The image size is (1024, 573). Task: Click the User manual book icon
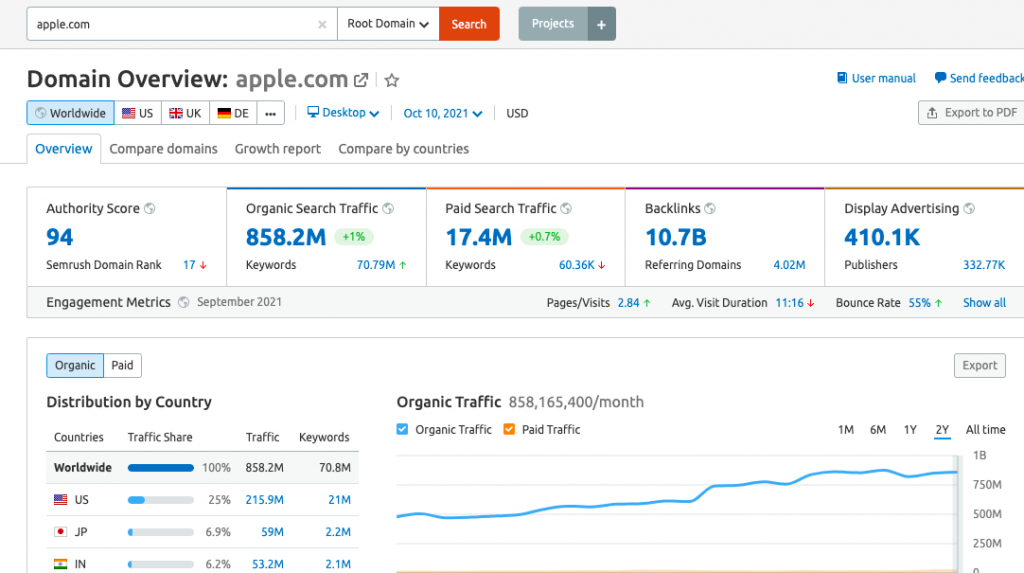[x=842, y=78]
